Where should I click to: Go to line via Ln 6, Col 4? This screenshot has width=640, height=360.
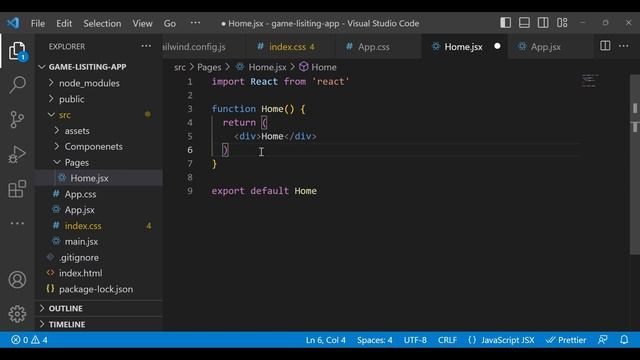point(326,340)
